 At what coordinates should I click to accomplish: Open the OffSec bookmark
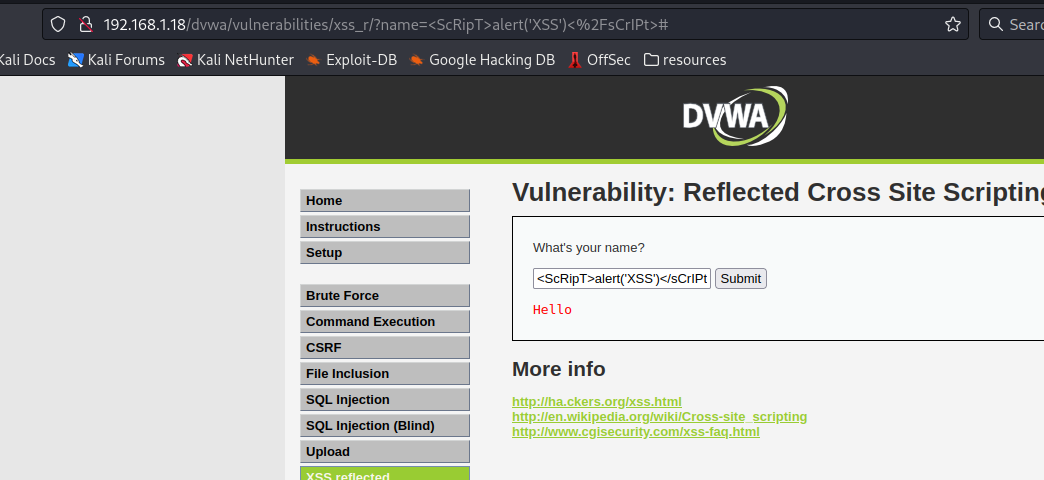pos(599,60)
